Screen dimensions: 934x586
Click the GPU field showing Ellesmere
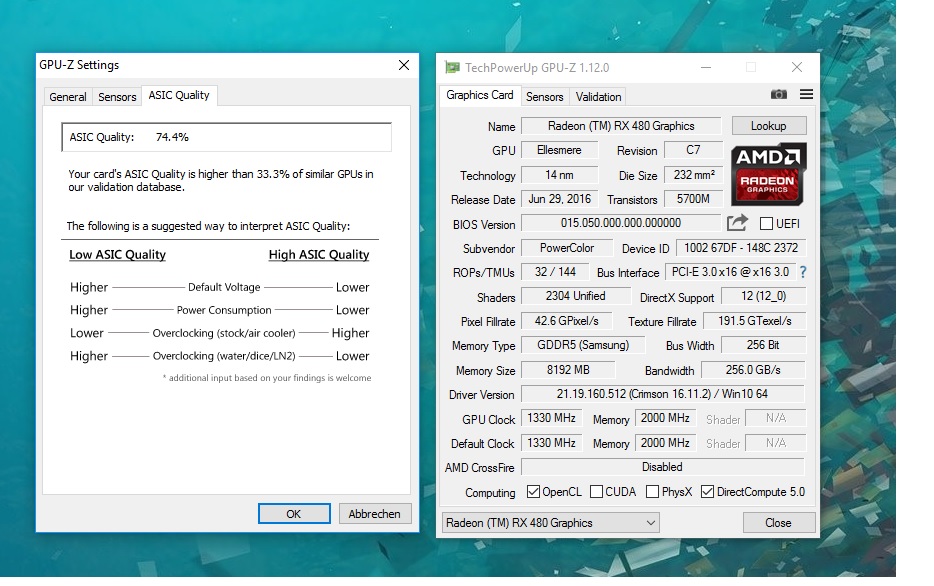point(559,150)
